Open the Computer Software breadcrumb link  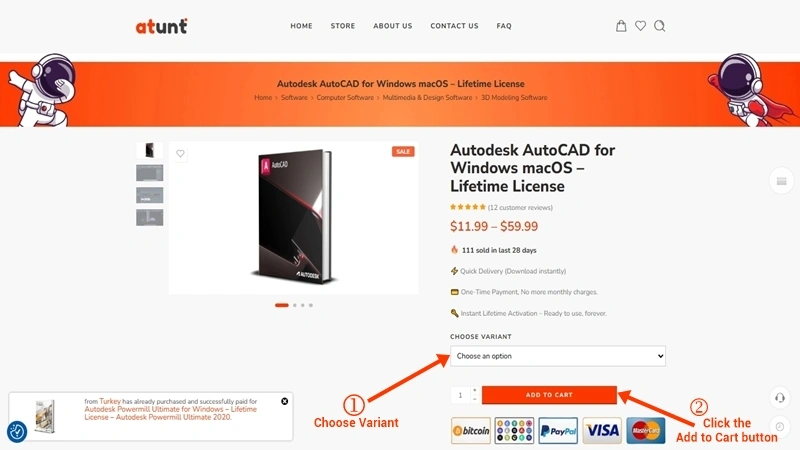tap(345, 97)
